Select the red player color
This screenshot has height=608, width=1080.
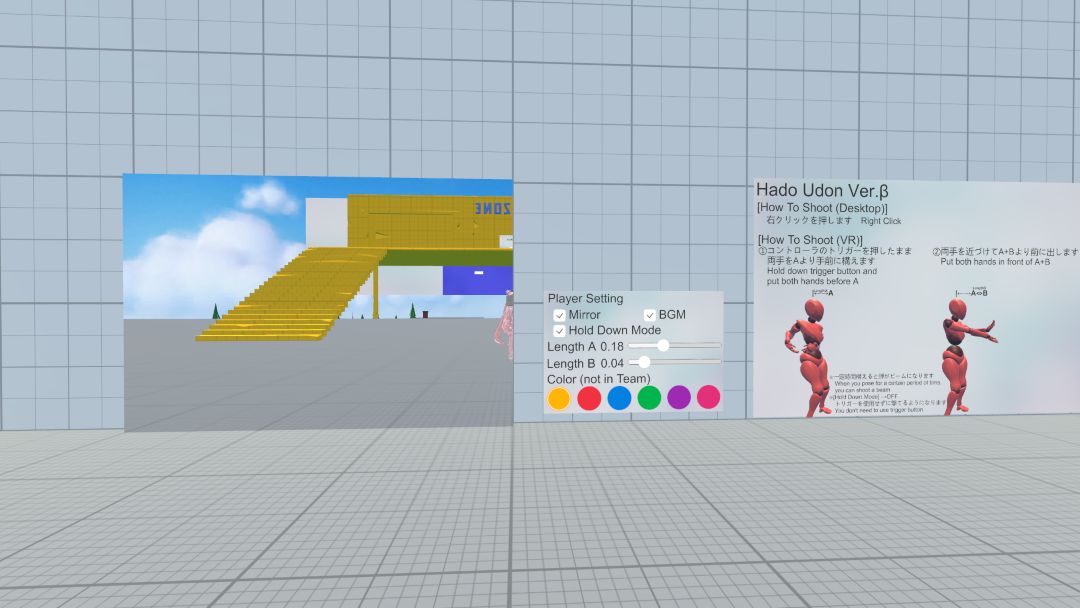click(591, 398)
